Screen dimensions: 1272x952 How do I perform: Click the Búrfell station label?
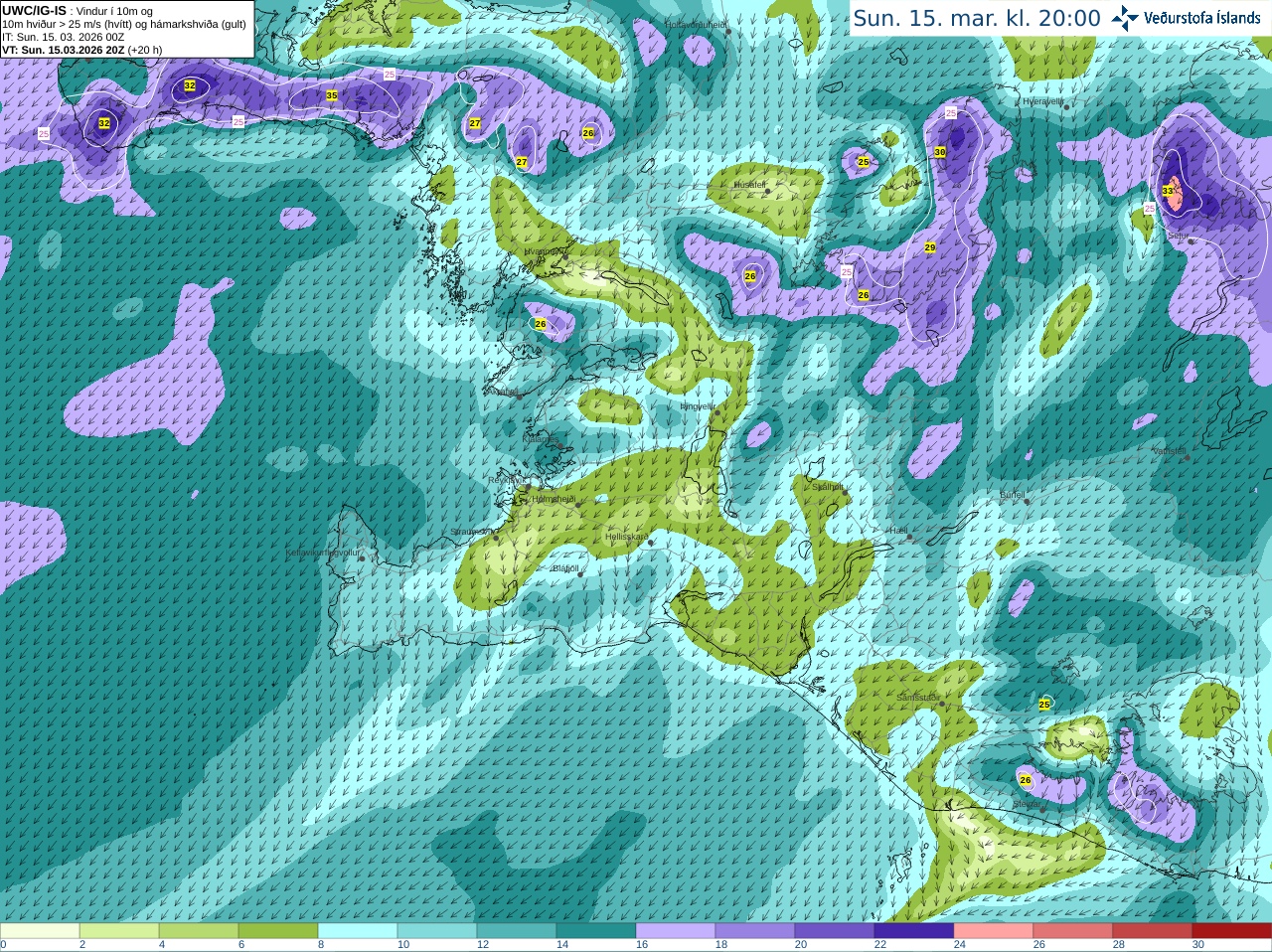[x=1012, y=494]
